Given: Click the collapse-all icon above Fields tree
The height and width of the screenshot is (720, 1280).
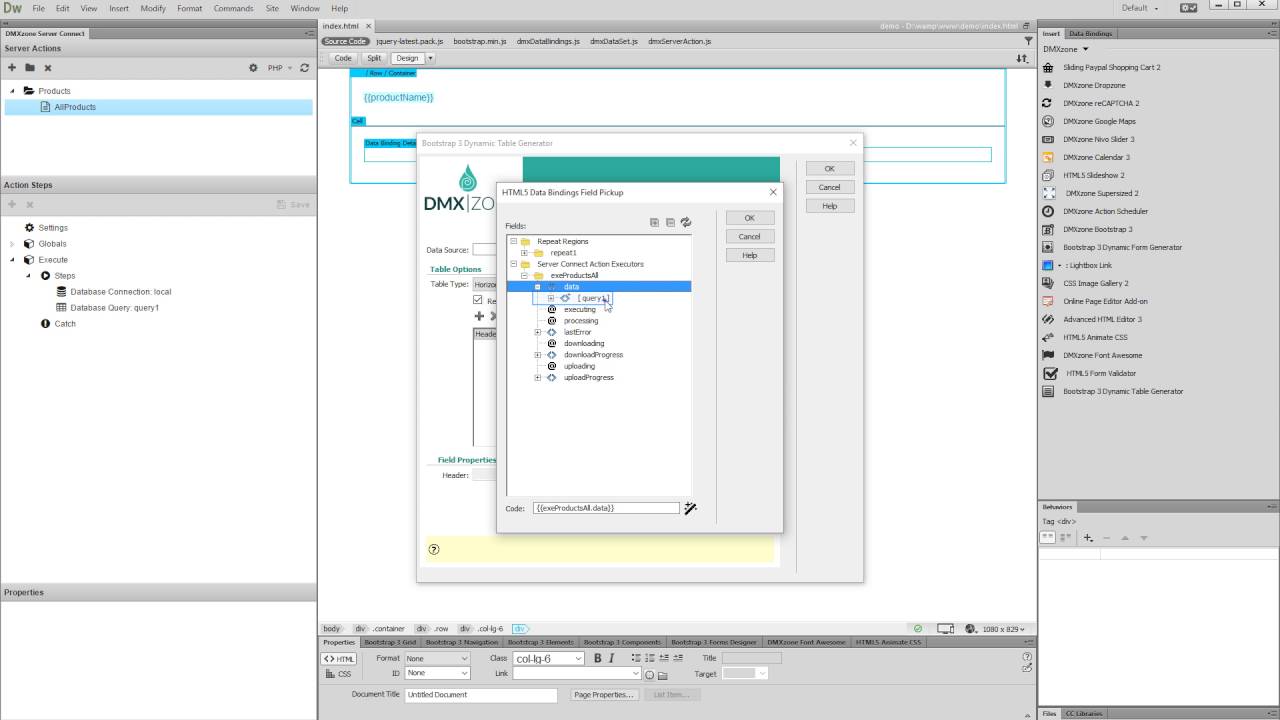Looking at the screenshot, I should (670, 222).
